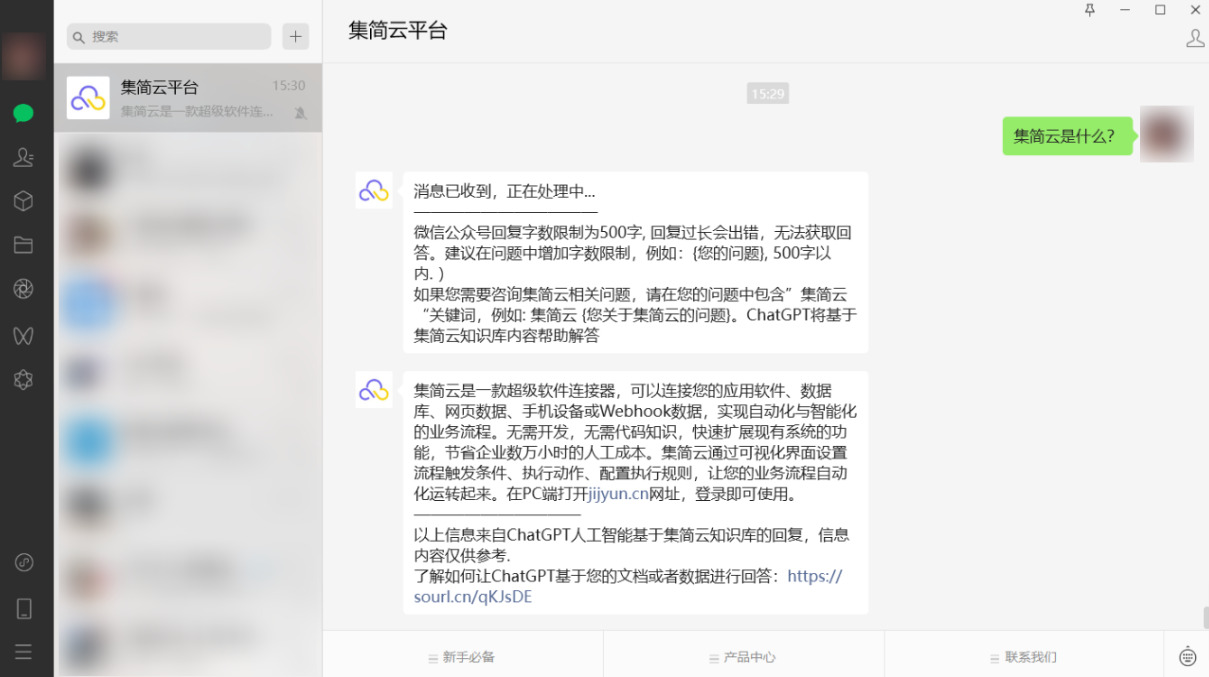1209x677 pixels.
Task: Close the WeChat window
Action: tap(1195, 10)
